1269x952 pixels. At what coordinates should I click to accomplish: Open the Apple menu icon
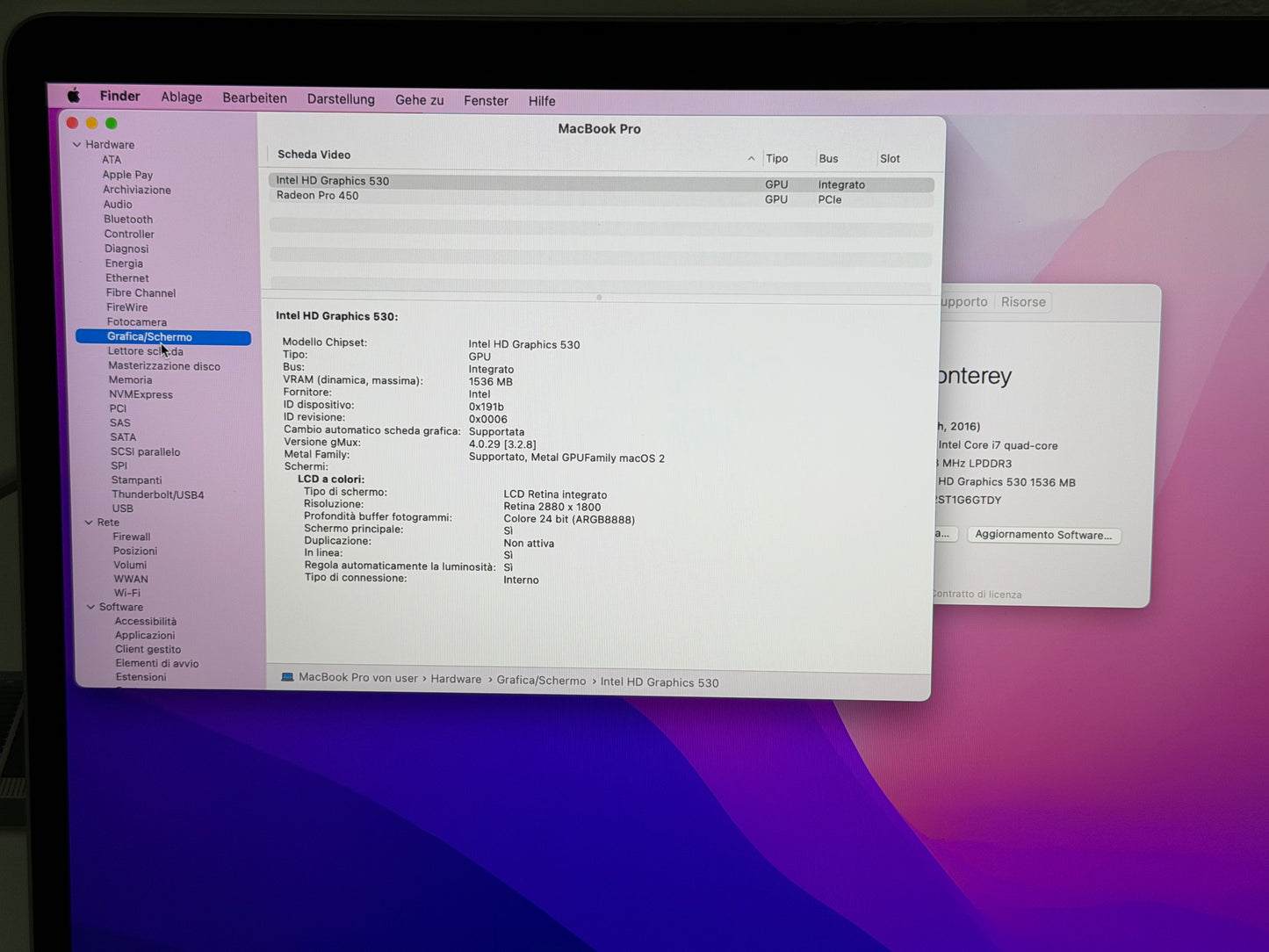coord(74,95)
